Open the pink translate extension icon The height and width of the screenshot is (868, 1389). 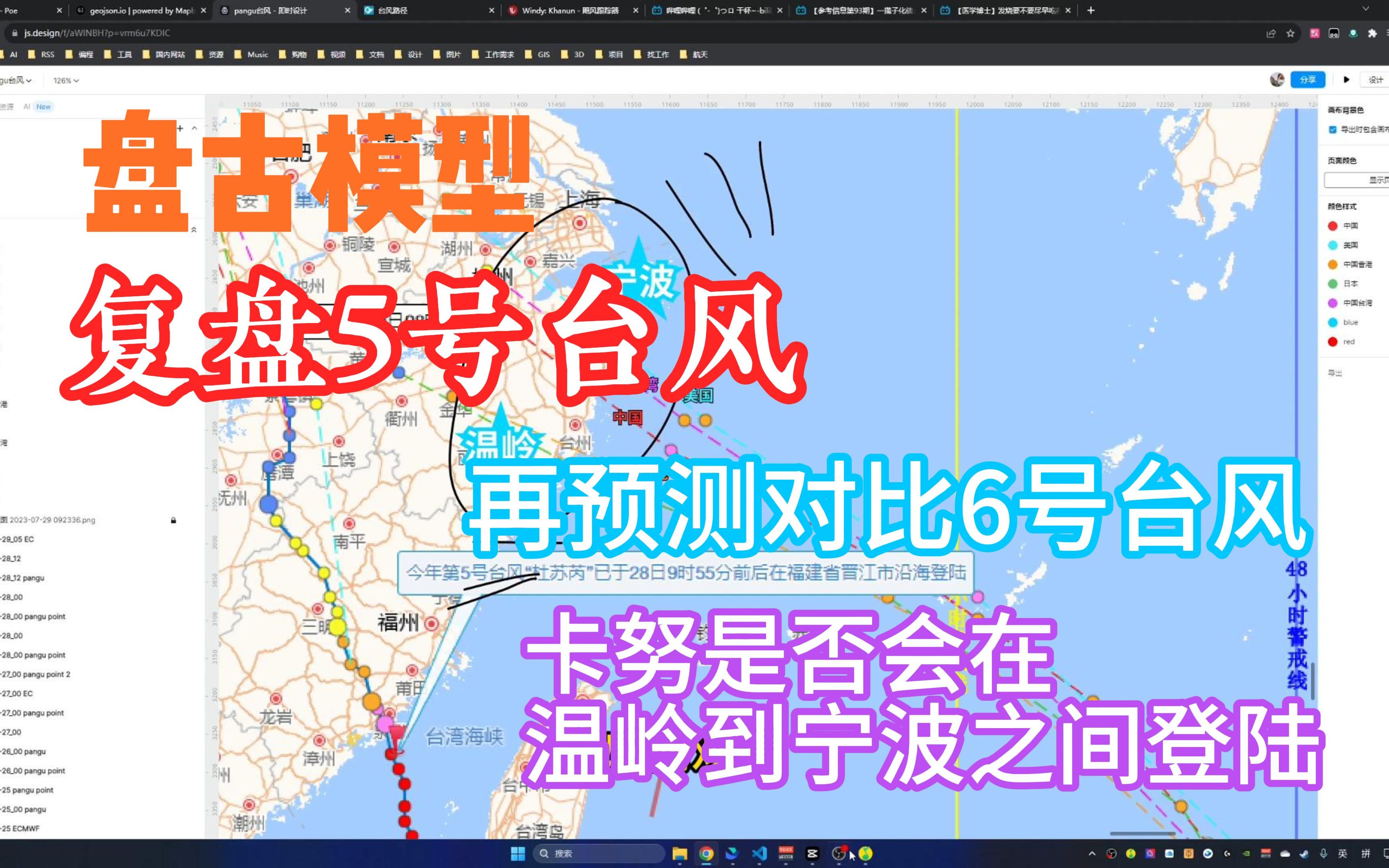[x=1314, y=33]
